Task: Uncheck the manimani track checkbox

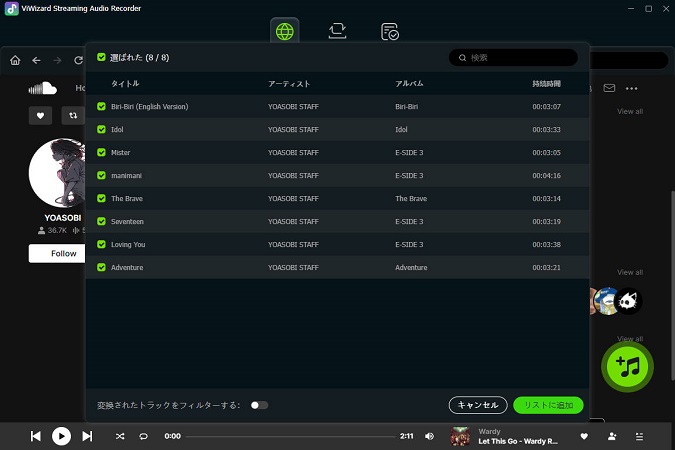Action: (x=101, y=175)
